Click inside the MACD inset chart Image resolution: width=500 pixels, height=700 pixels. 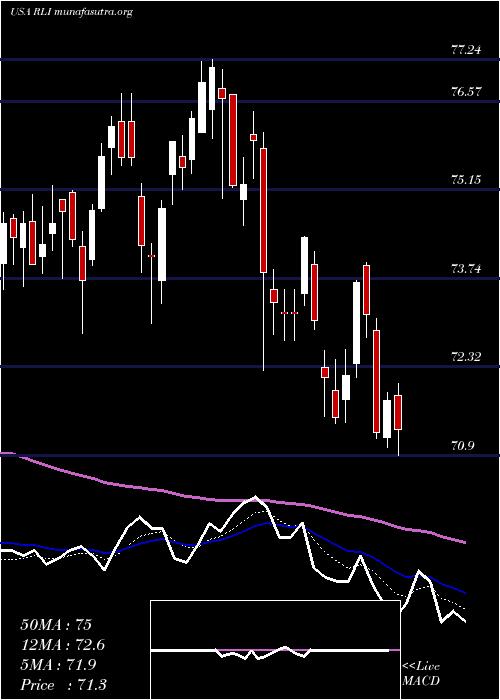point(275,650)
